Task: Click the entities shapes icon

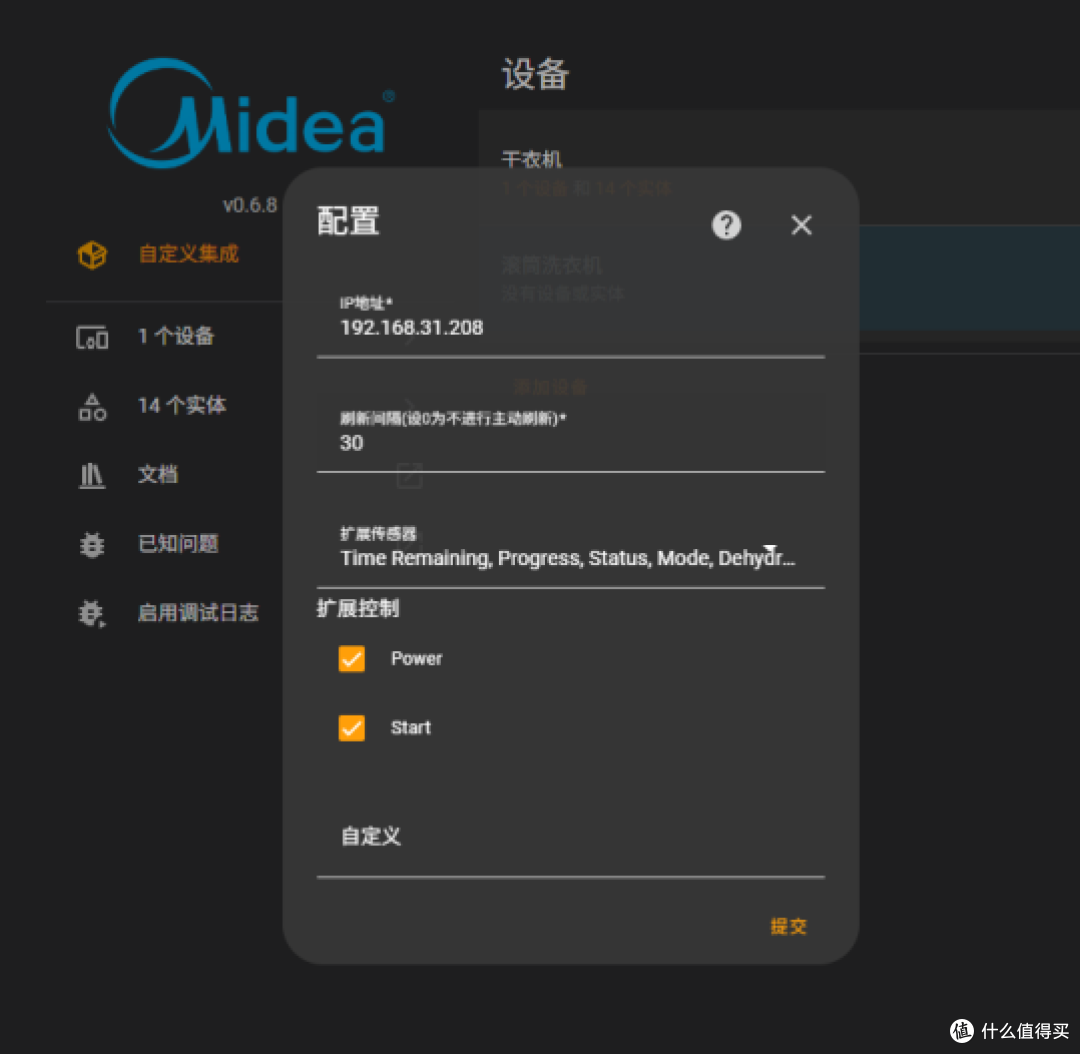Action: pyautogui.click(x=92, y=406)
